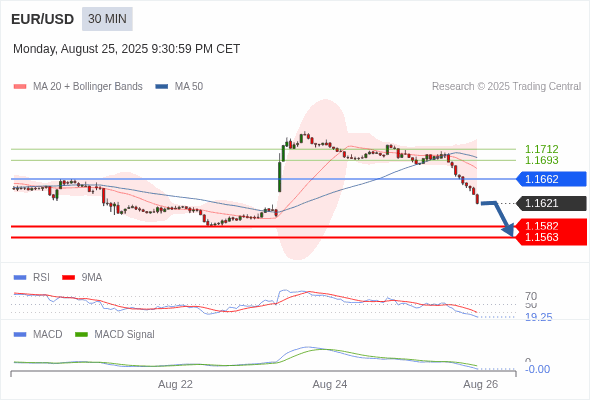Click the Aug 24 date axis label
The height and width of the screenshot is (400, 590).
point(330,385)
